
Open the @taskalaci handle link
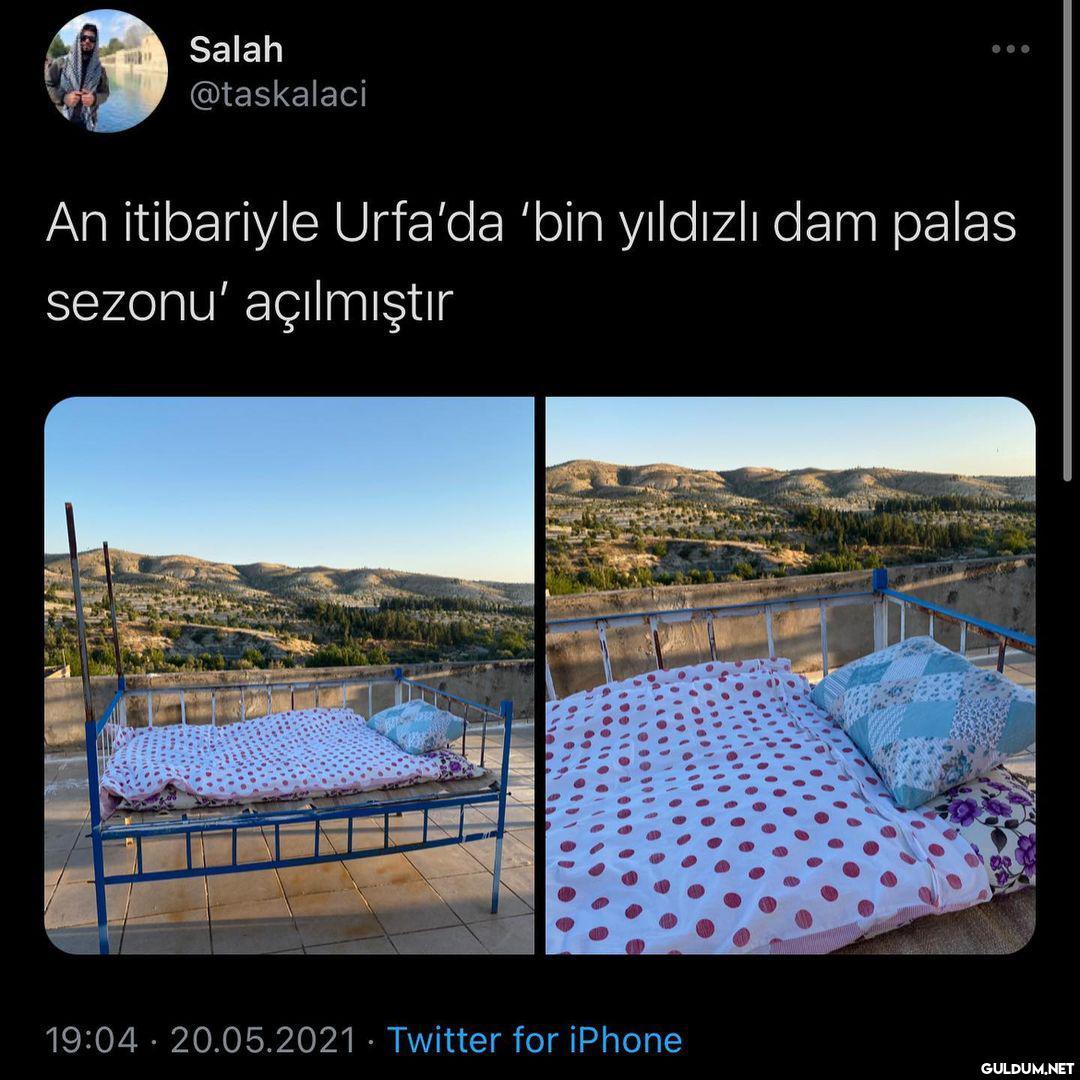278,94
